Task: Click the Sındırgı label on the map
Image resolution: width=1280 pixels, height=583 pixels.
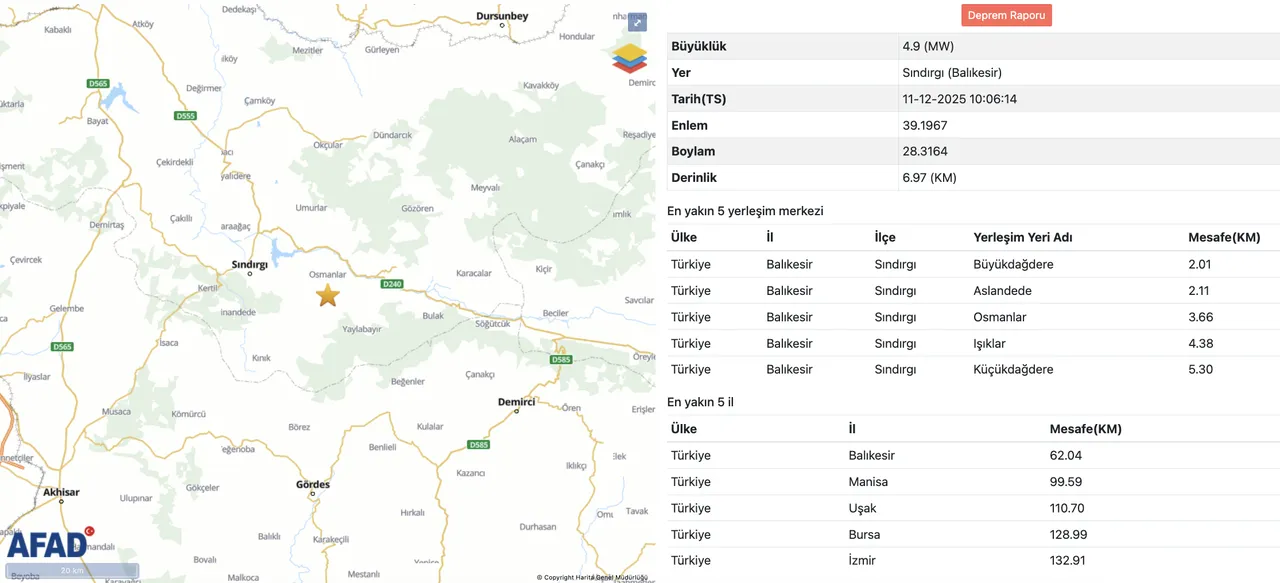Action: (x=249, y=266)
